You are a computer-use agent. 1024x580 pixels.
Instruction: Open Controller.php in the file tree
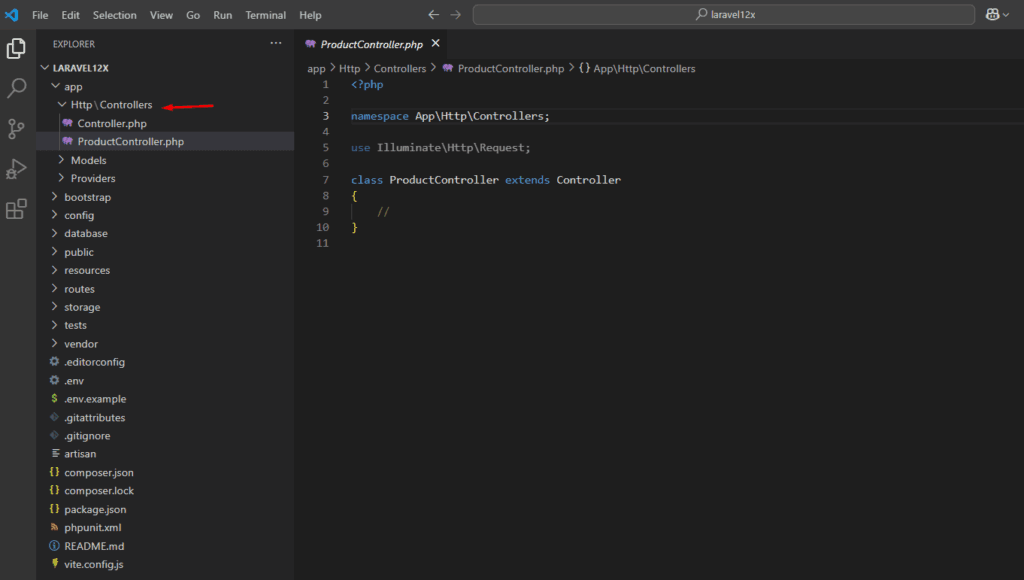(112, 123)
